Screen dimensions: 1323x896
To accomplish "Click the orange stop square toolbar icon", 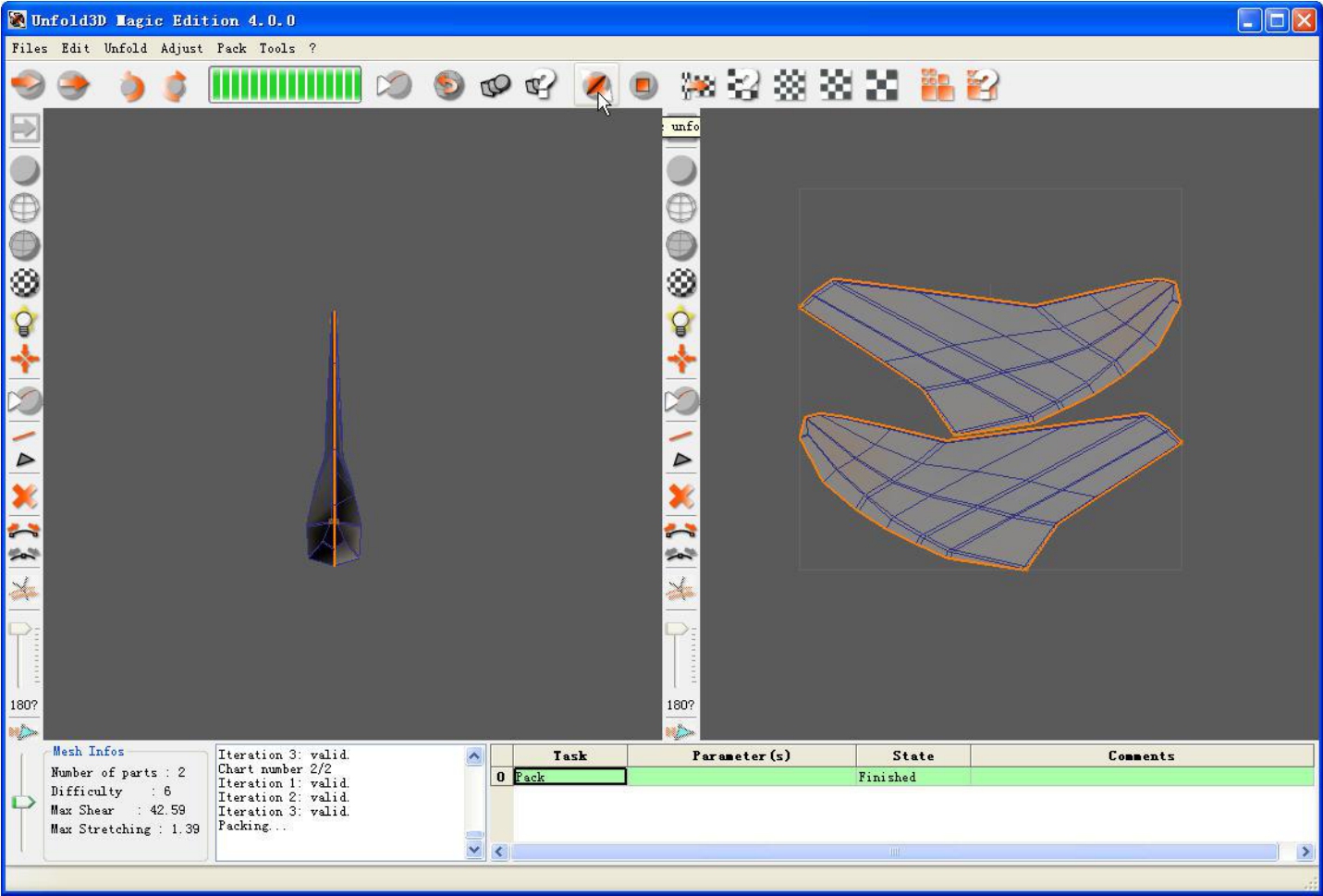I will pyautogui.click(x=643, y=85).
